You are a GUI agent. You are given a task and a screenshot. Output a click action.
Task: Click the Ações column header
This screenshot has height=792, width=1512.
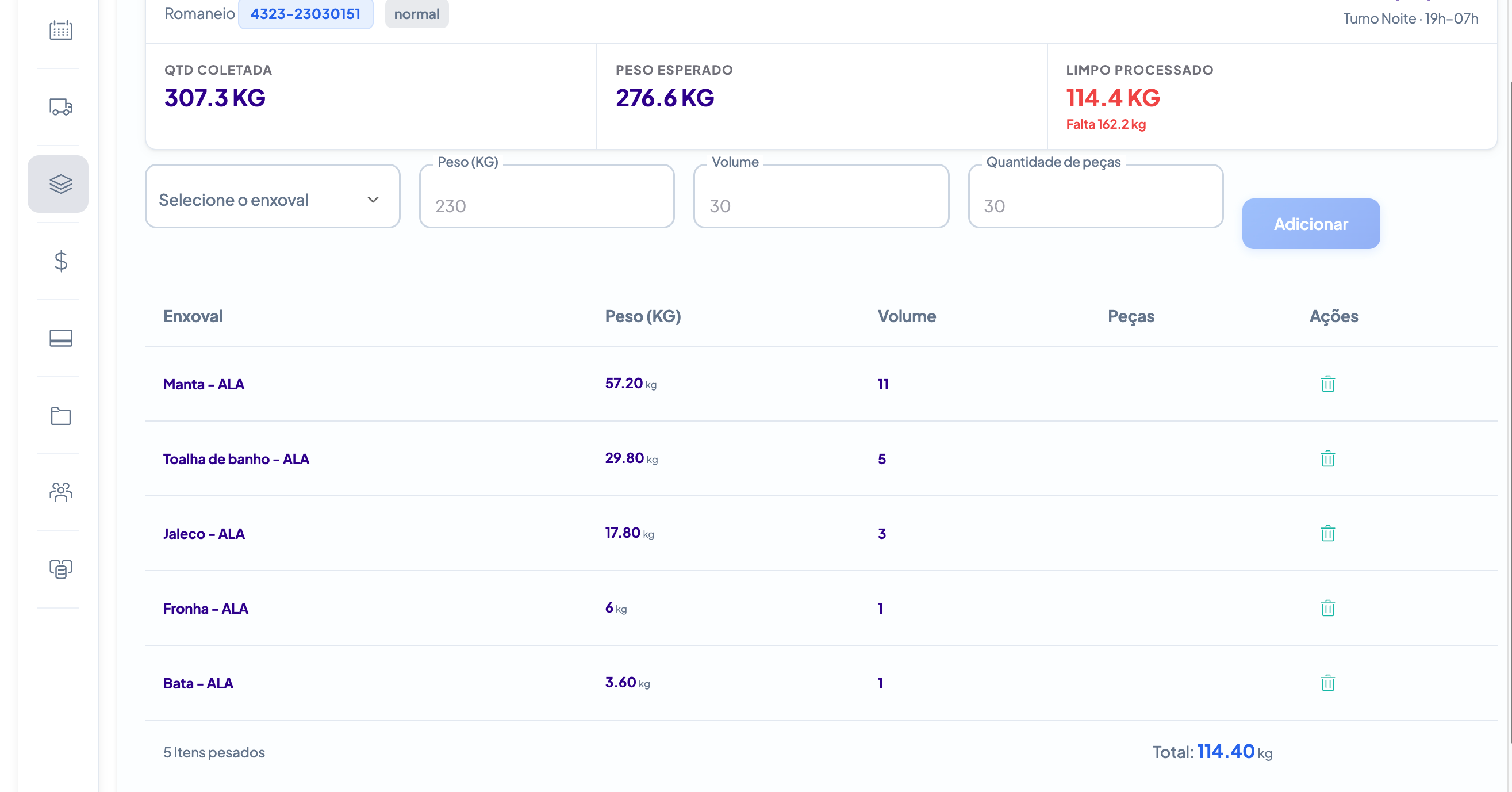pos(1334,316)
